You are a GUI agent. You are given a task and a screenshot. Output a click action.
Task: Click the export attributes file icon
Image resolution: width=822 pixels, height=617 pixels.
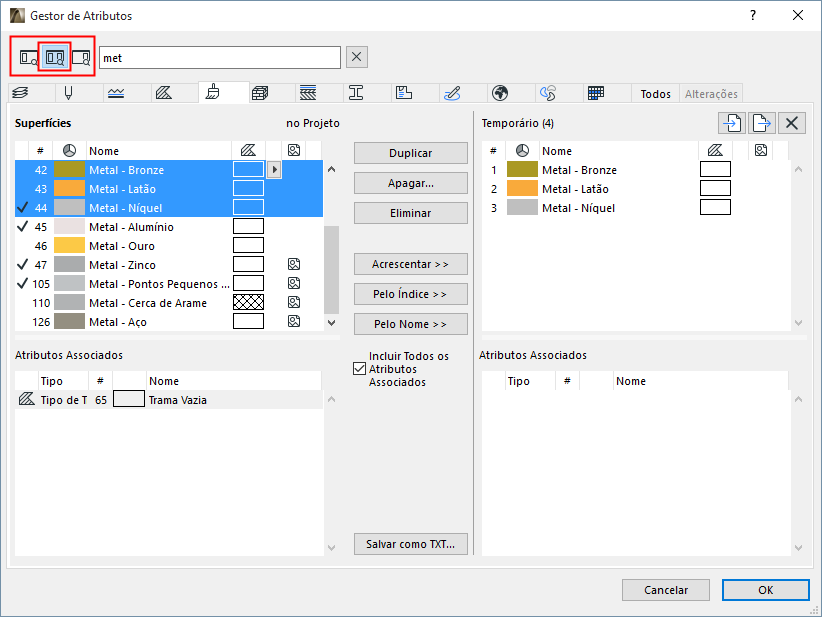tap(762, 123)
